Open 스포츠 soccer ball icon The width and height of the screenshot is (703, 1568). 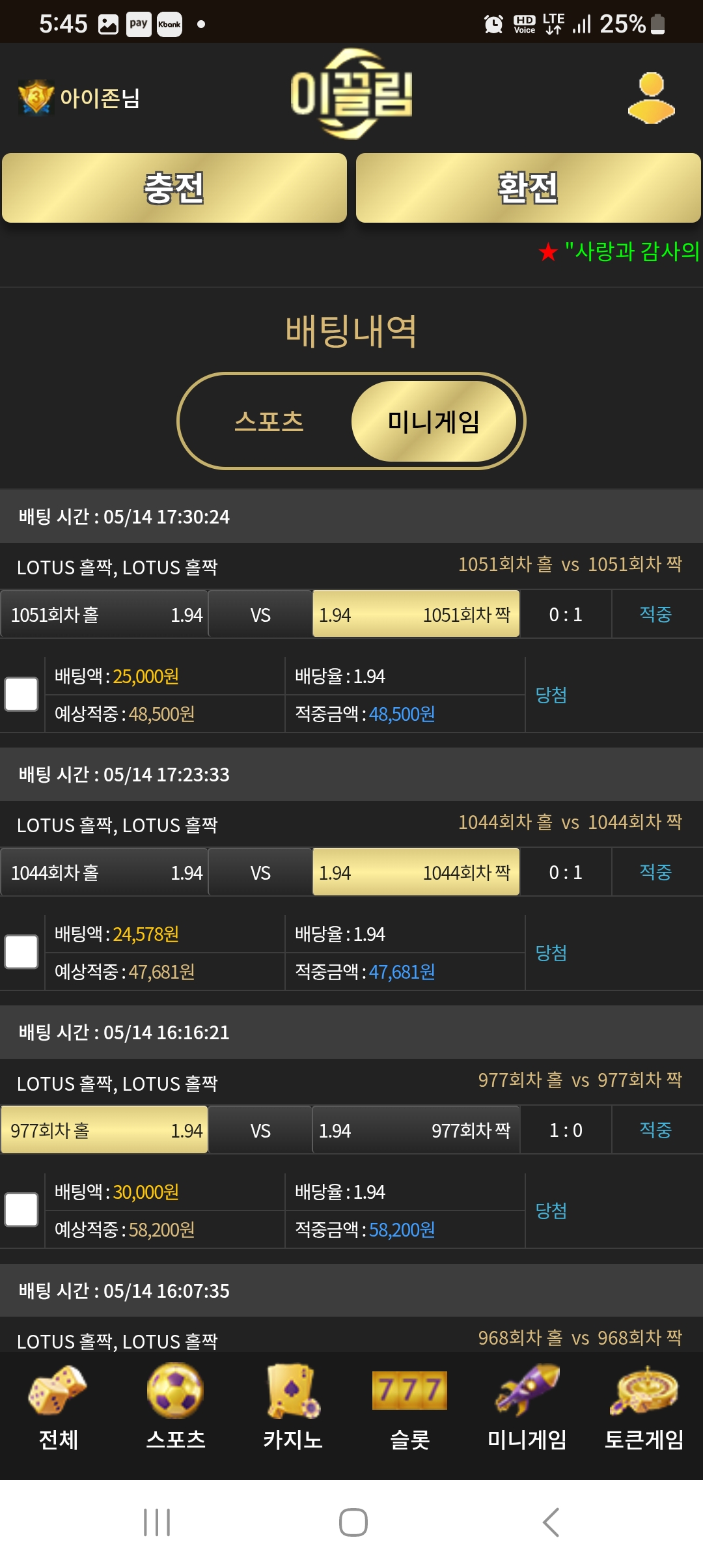(x=175, y=1390)
